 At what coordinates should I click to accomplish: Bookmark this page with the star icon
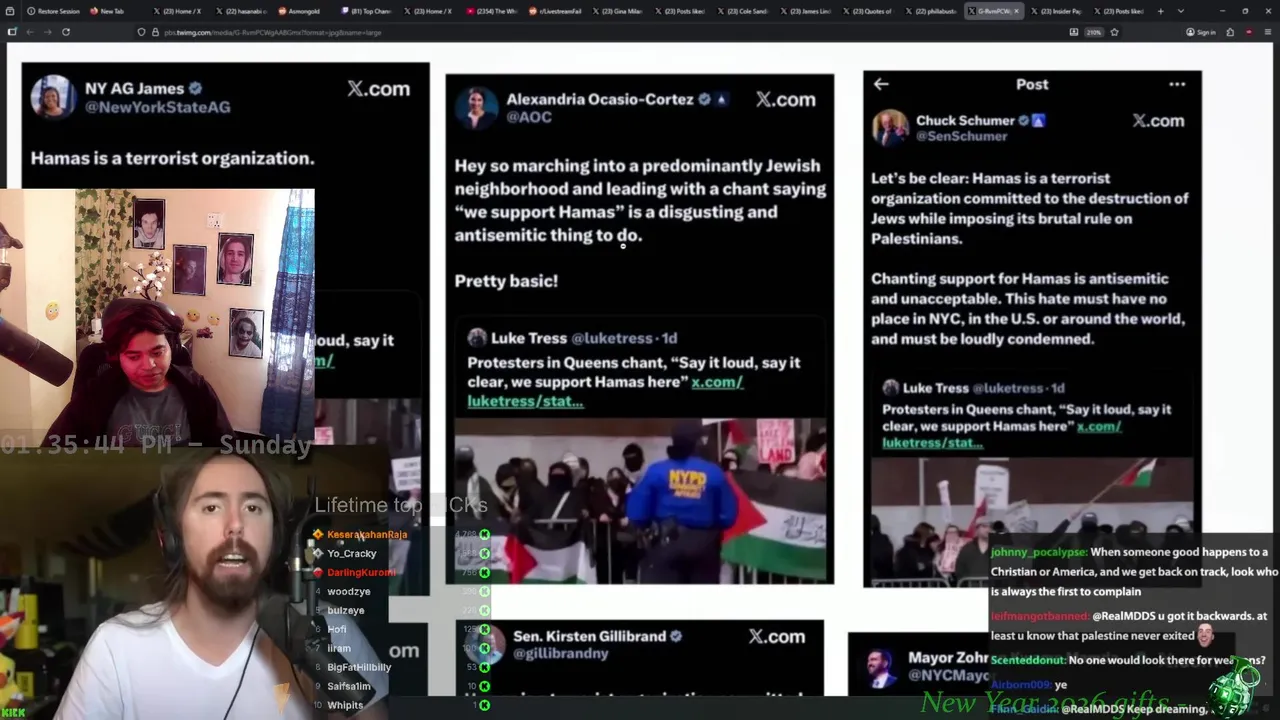tap(1114, 32)
